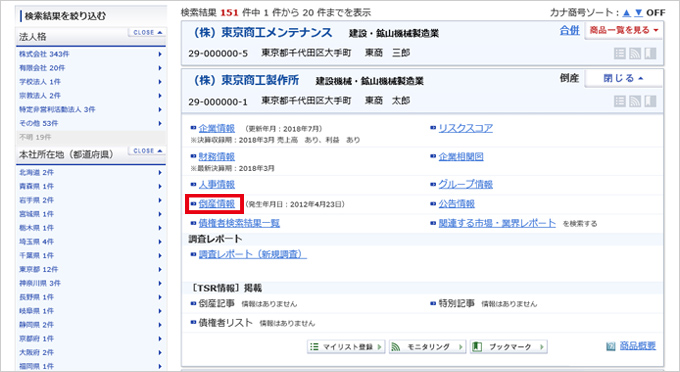Open the 企業情報 link
The width and height of the screenshot is (680, 372).
click(x=216, y=128)
